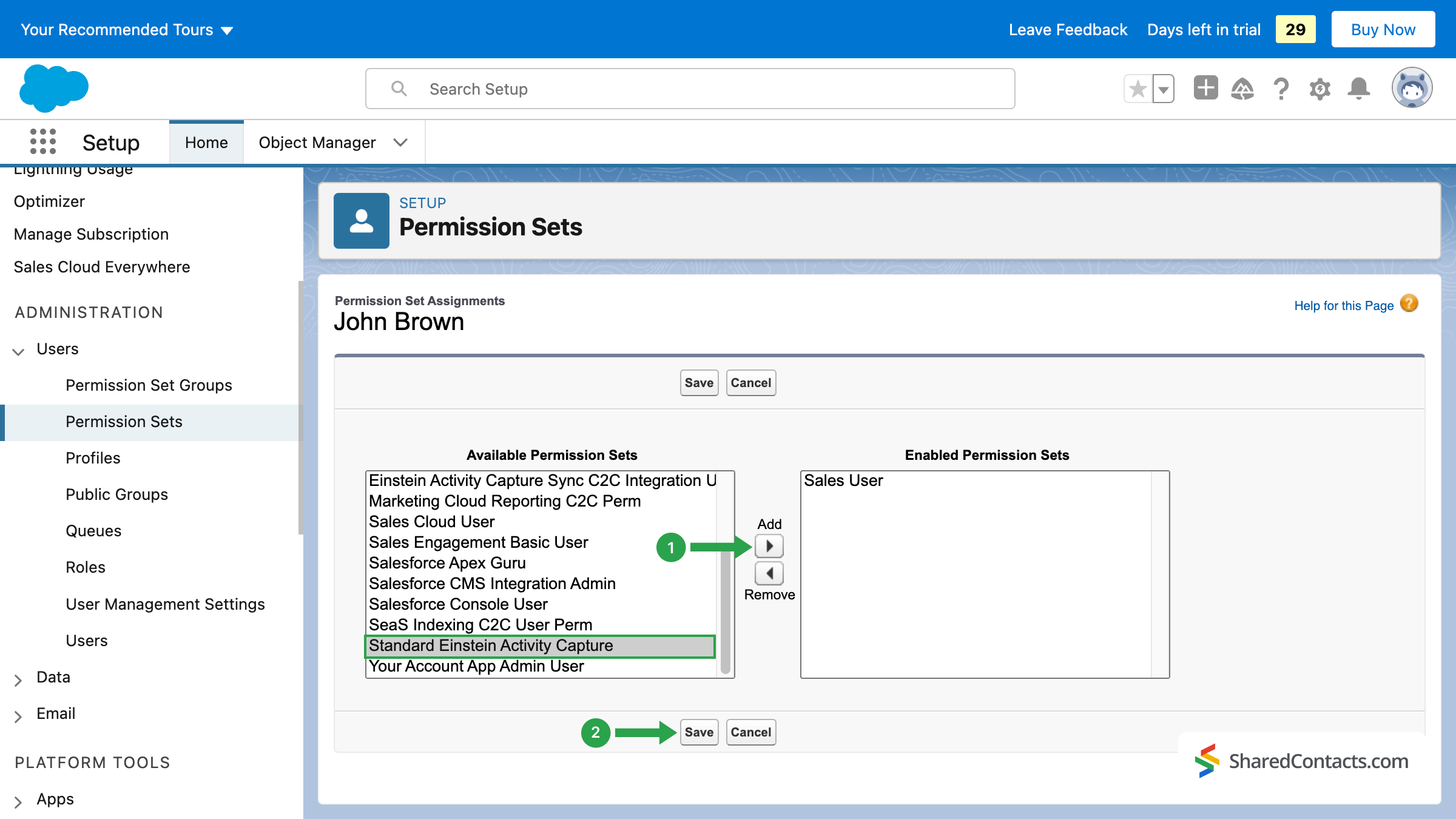
Task: Click the Add right-arrow button
Action: 769,546
